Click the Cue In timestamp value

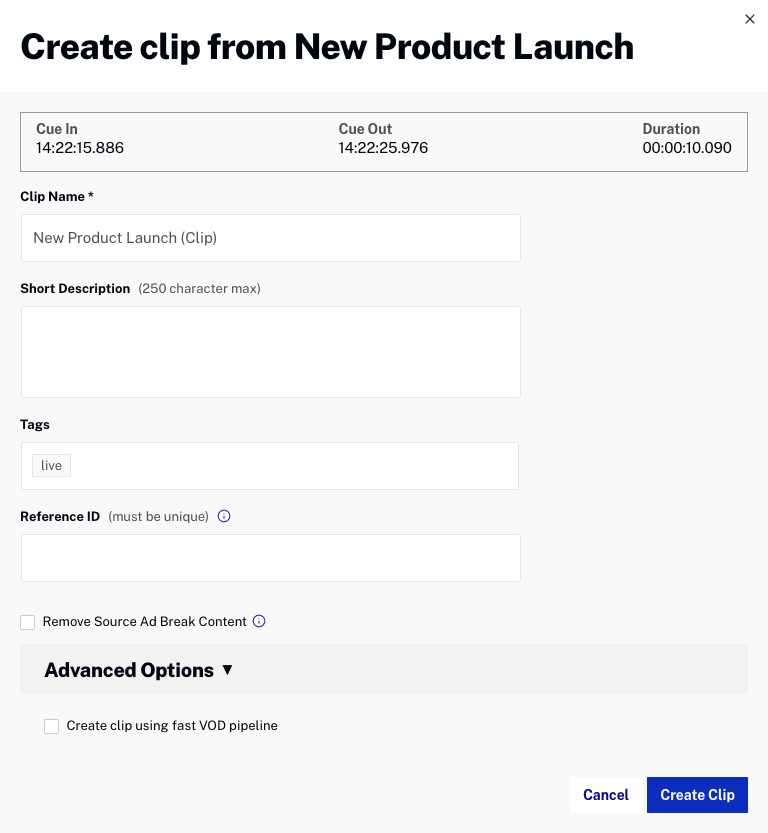(x=80, y=148)
